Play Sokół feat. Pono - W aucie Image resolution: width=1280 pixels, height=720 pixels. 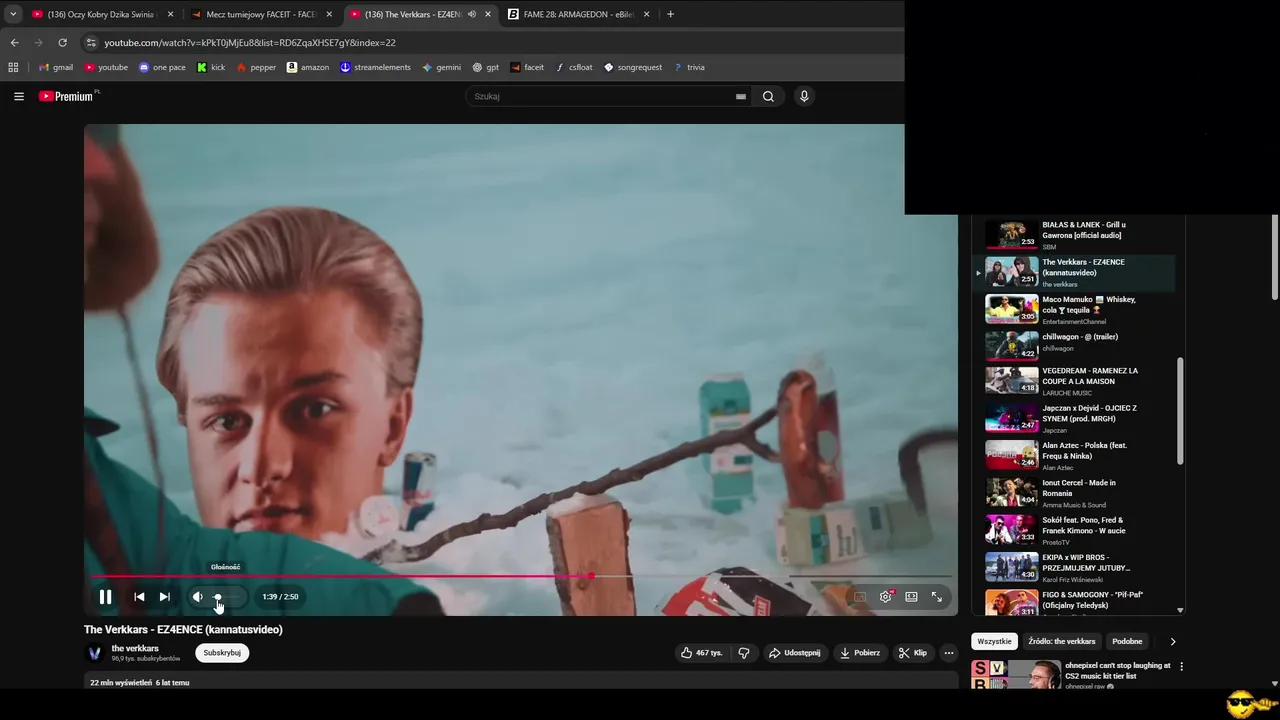click(1075, 530)
